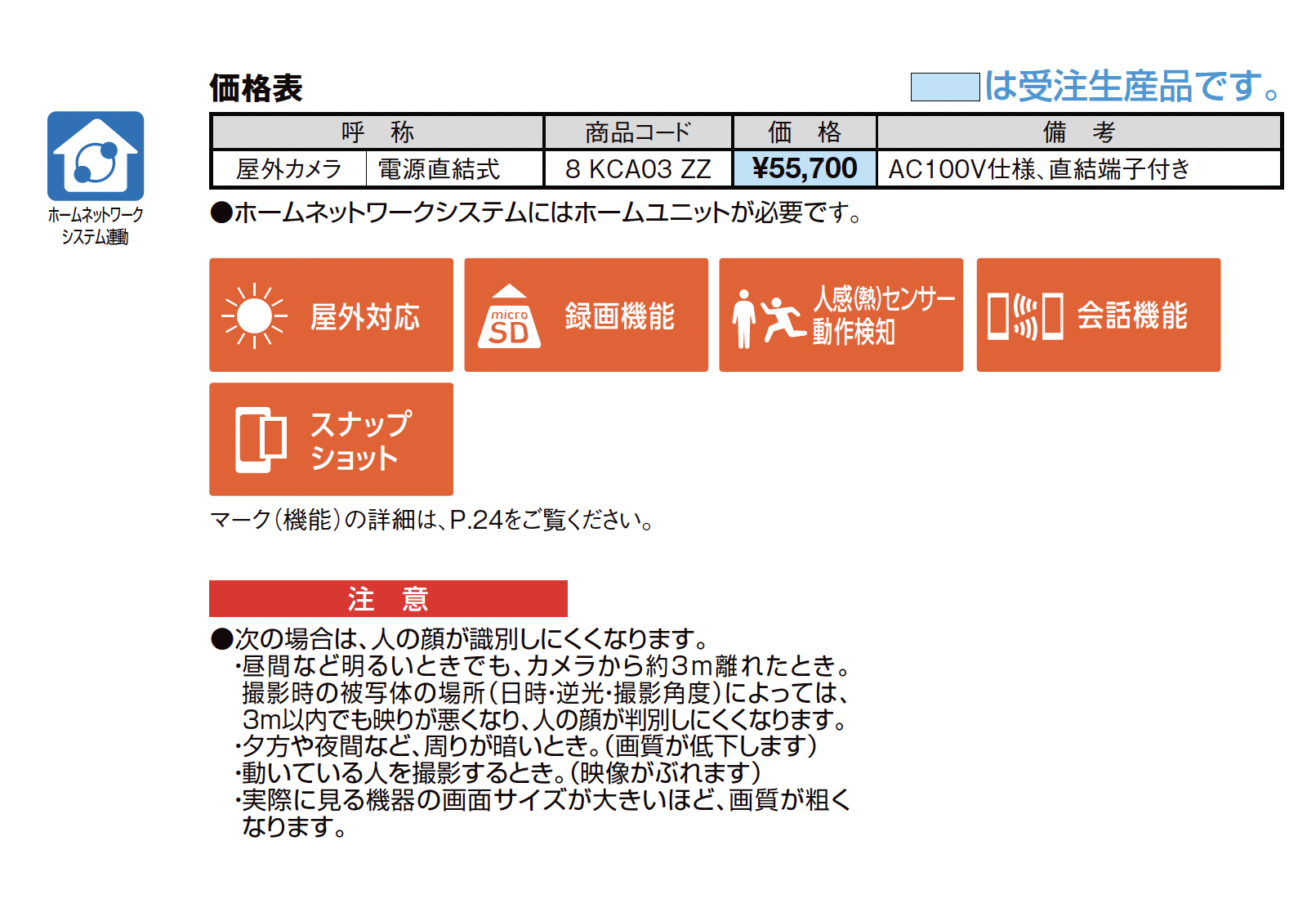Click the conversation devices icon for 会話機能
Screen dimensions: 1316x908
click(1025, 316)
